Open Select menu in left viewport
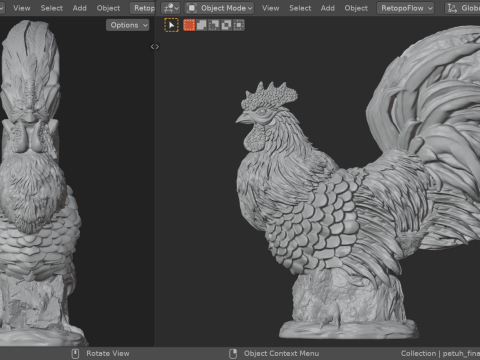 coord(52,8)
